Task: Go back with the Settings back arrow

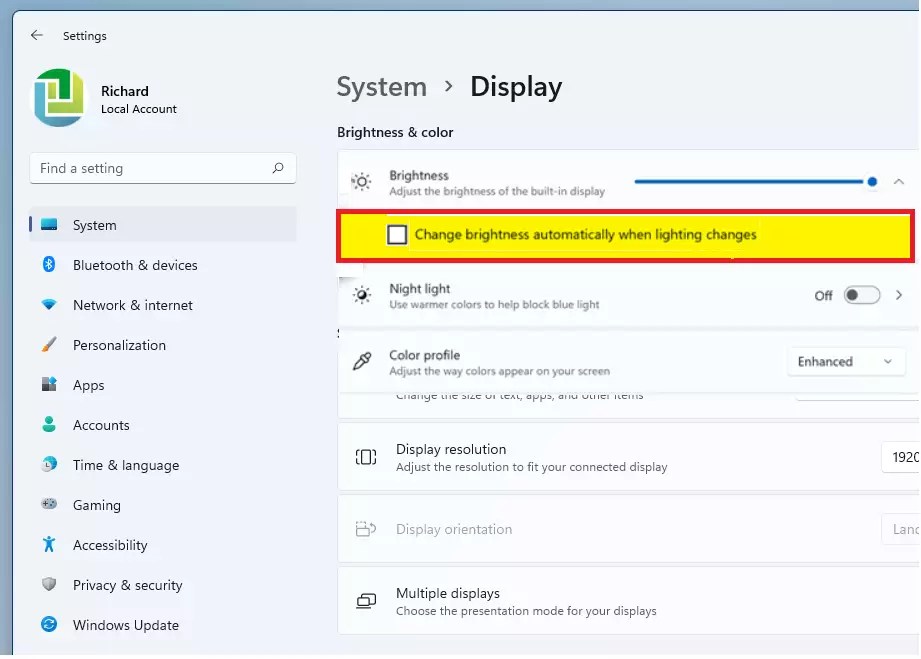Action: pyautogui.click(x=36, y=35)
